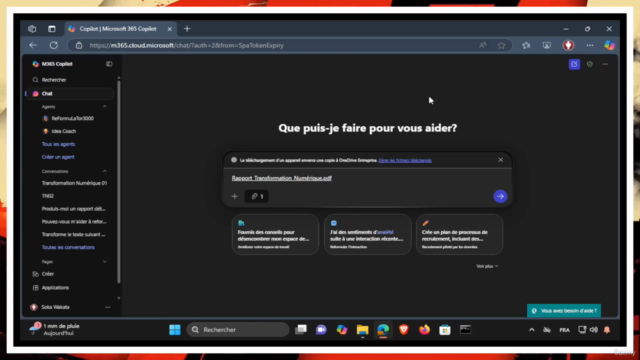Open the browser settings and more menu

pyautogui.click(x=590, y=45)
